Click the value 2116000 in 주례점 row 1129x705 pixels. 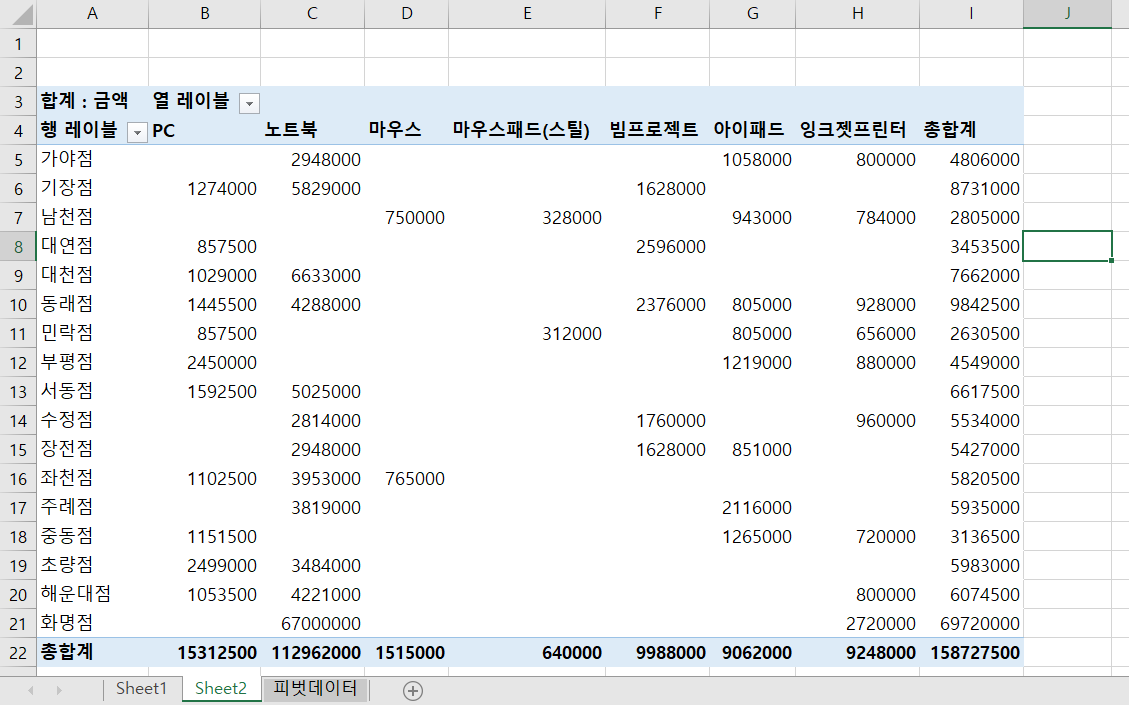[752, 508]
